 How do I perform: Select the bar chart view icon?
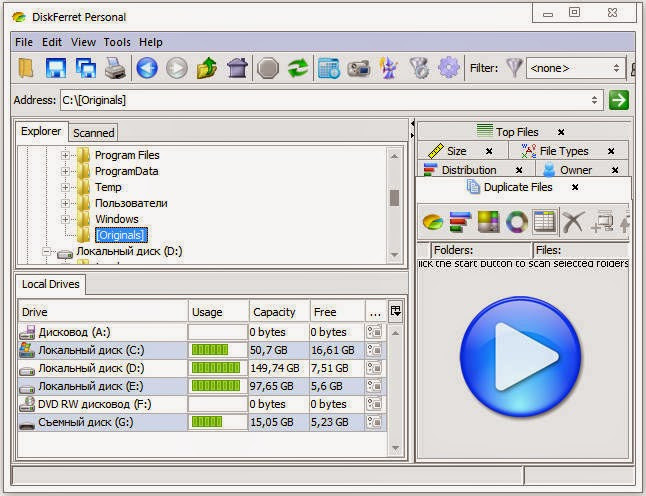460,222
